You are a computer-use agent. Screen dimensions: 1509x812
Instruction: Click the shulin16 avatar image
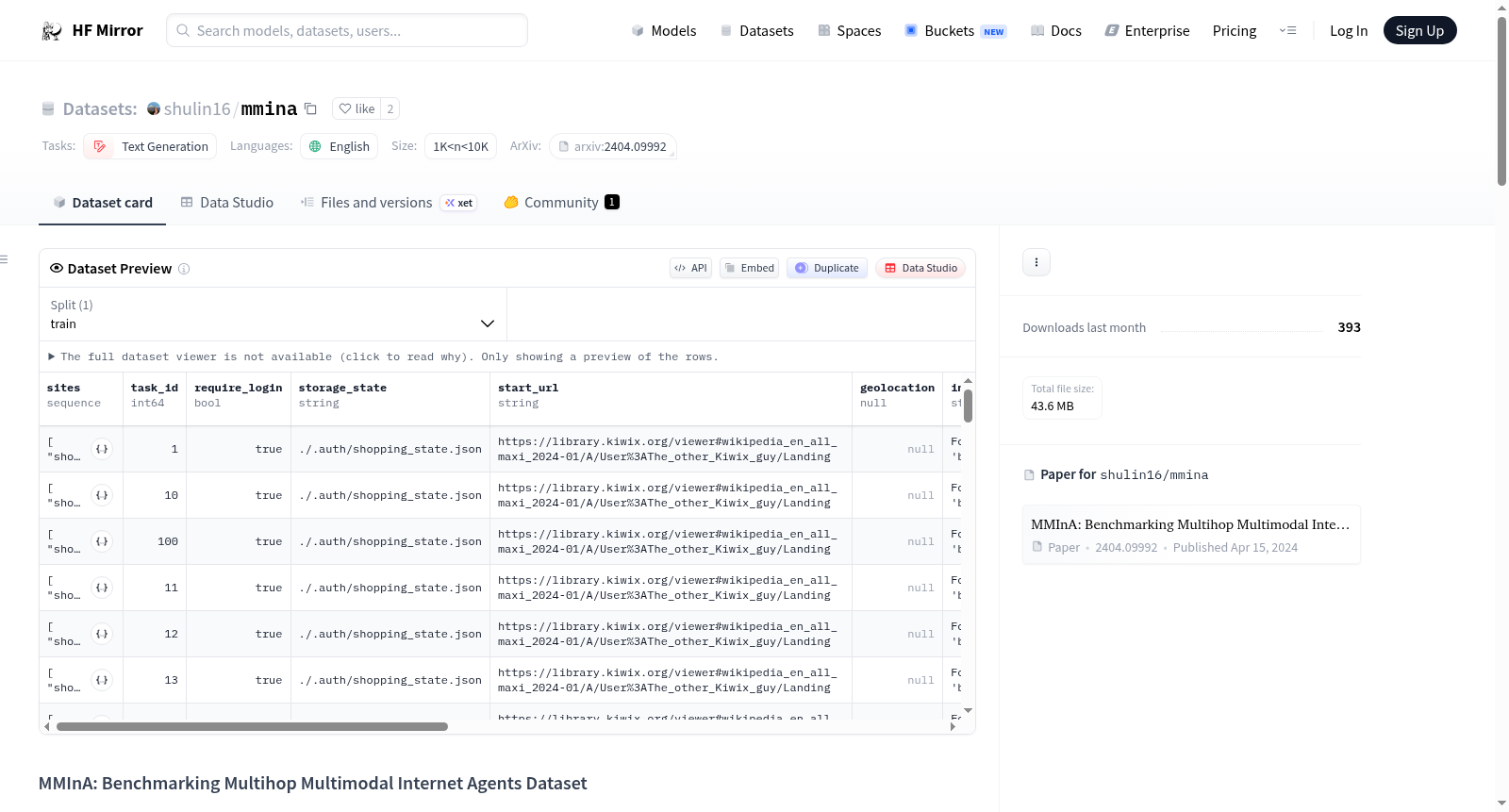(x=154, y=108)
